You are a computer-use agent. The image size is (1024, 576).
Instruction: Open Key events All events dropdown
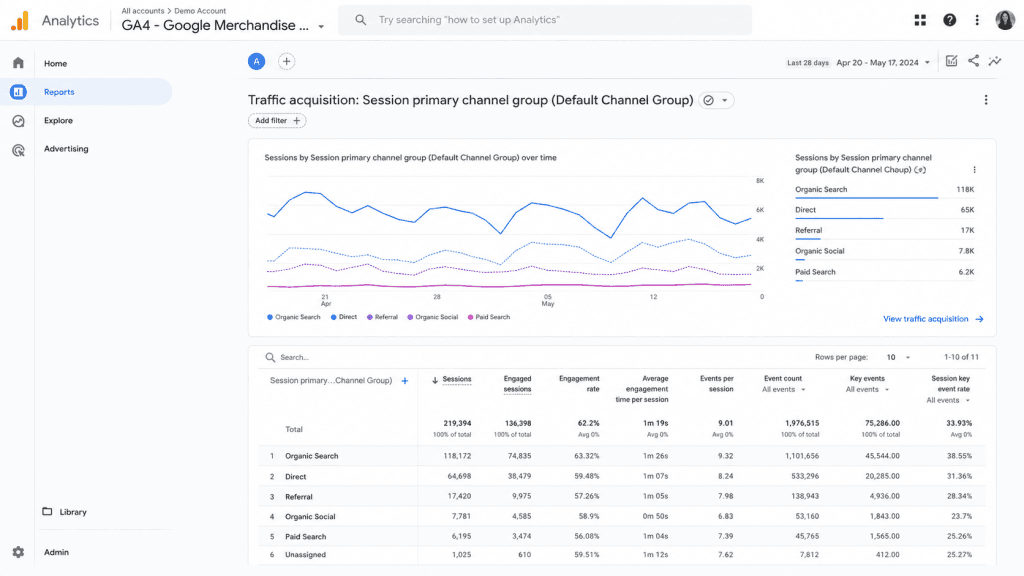click(867, 390)
